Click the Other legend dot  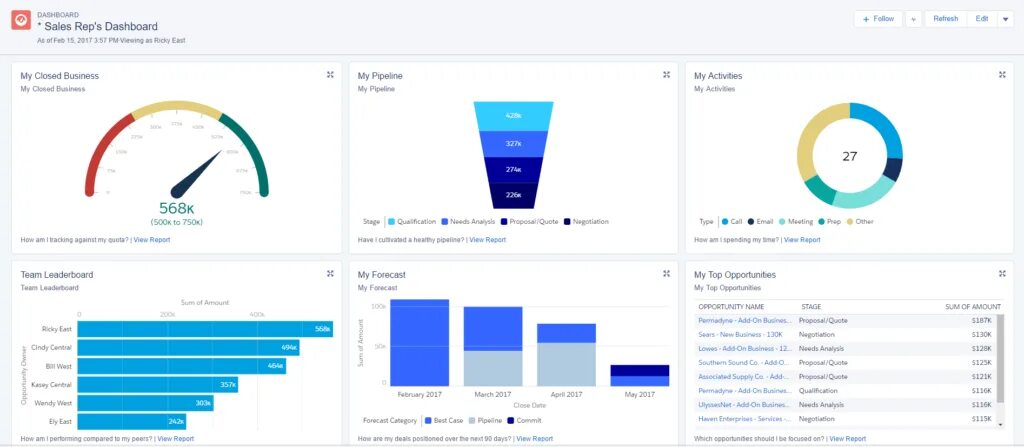point(850,222)
